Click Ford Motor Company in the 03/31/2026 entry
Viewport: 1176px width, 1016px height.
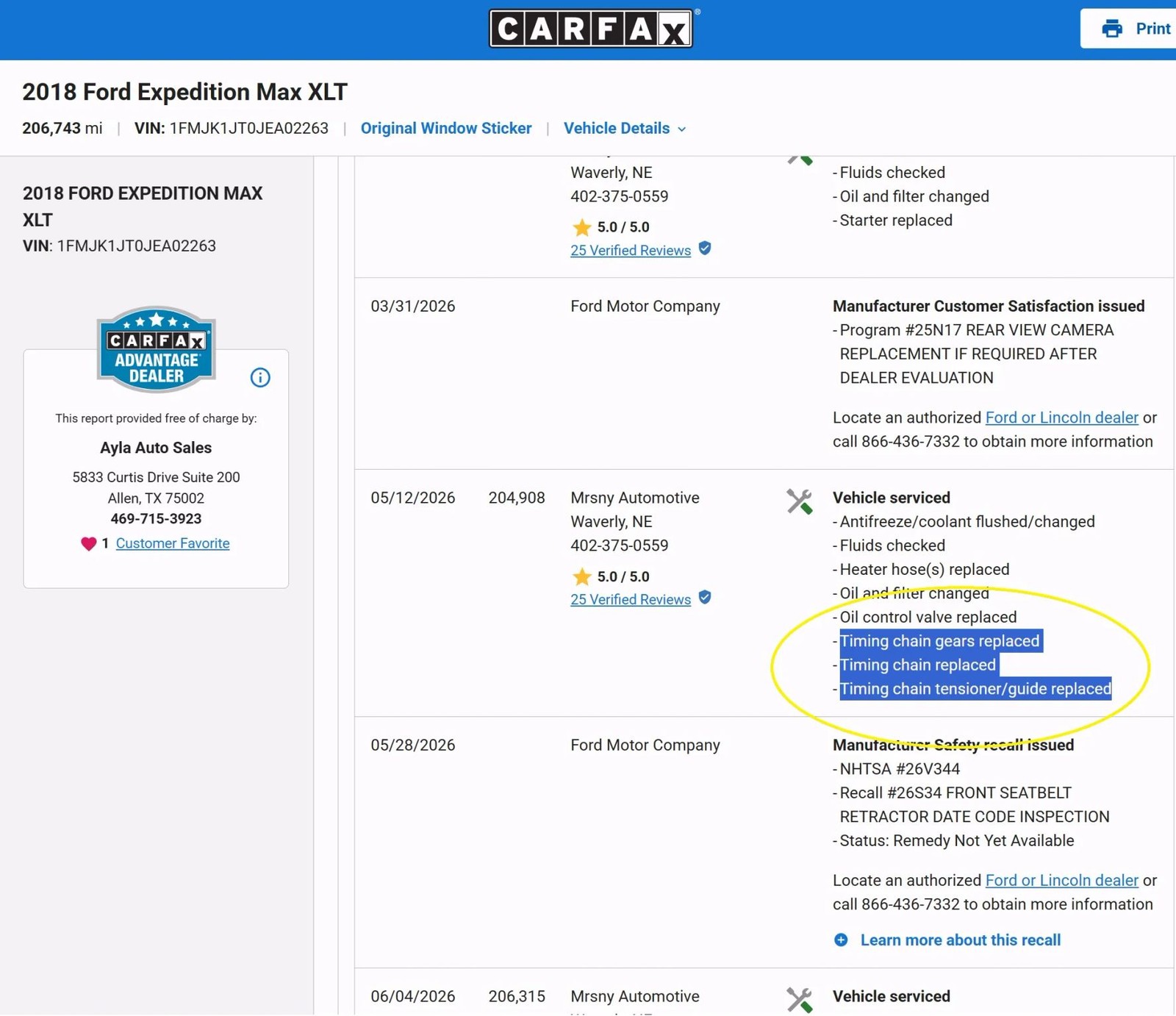tap(645, 307)
